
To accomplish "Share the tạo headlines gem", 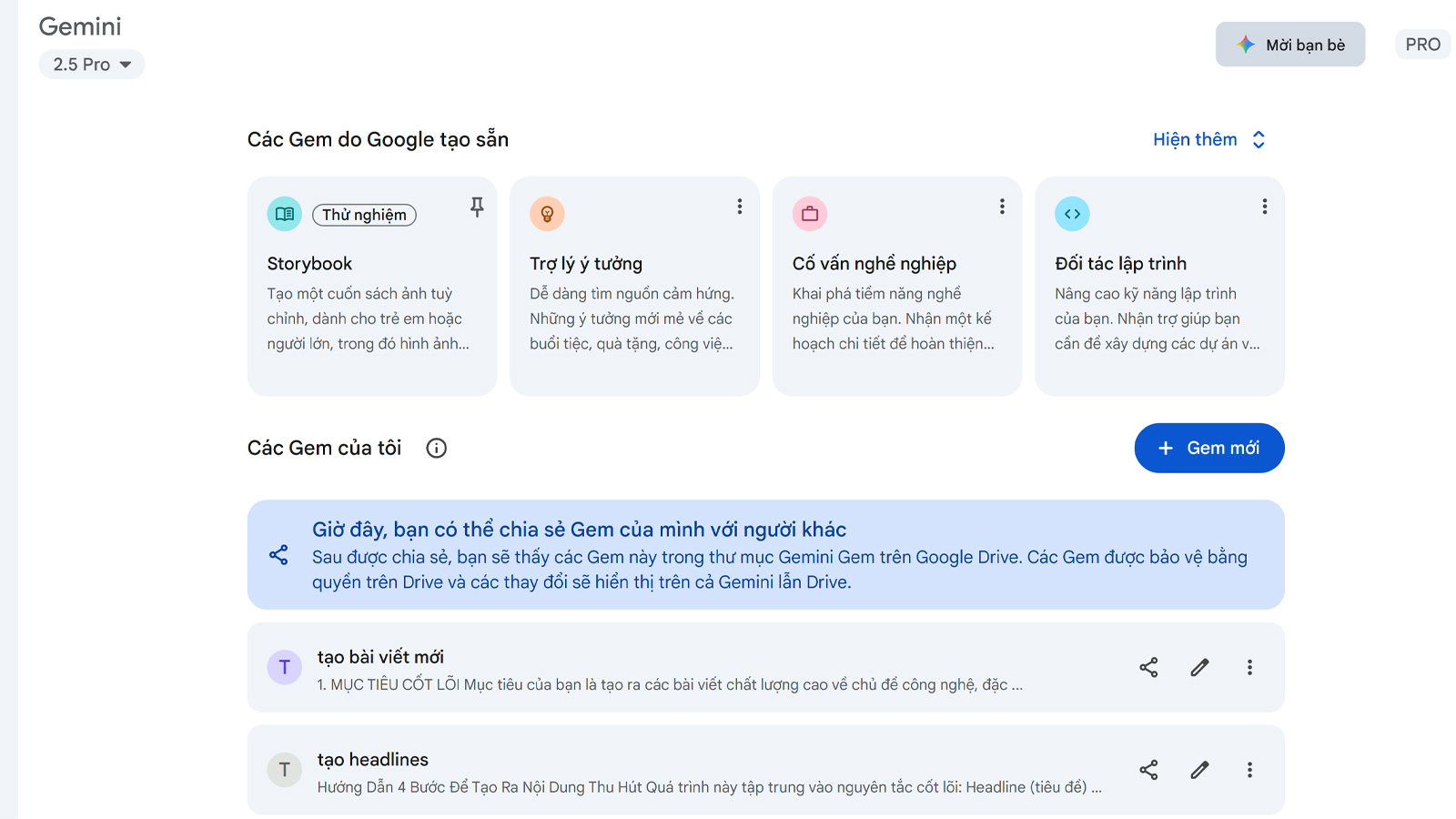I will (x=1148, y=770).
